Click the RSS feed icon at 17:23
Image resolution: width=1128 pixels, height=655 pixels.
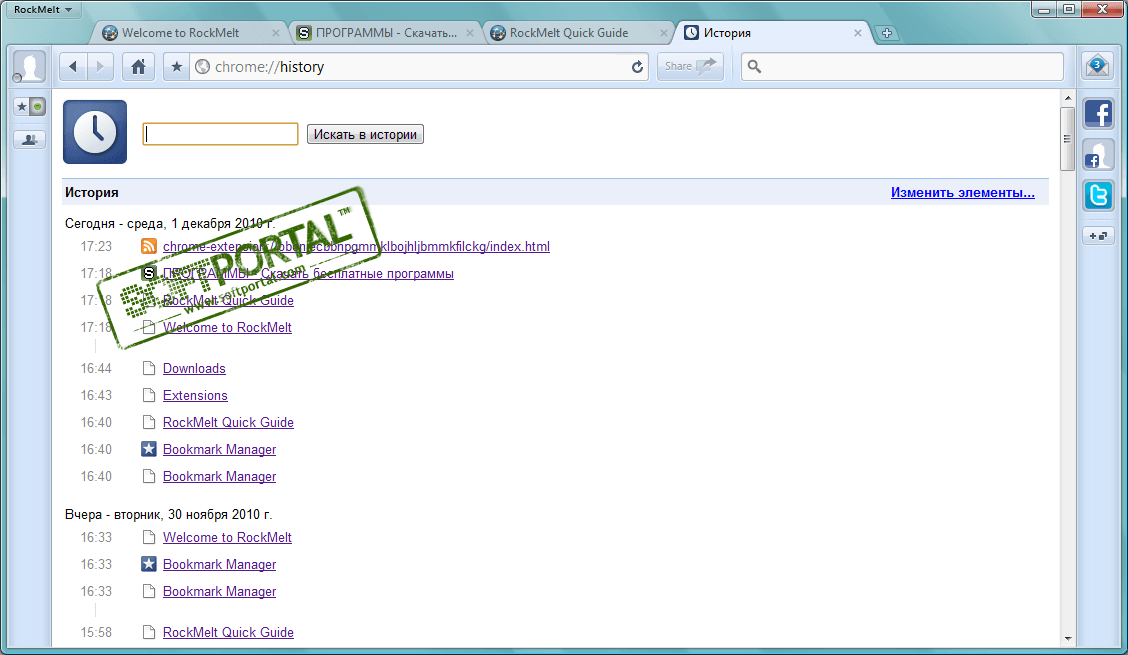149,246
